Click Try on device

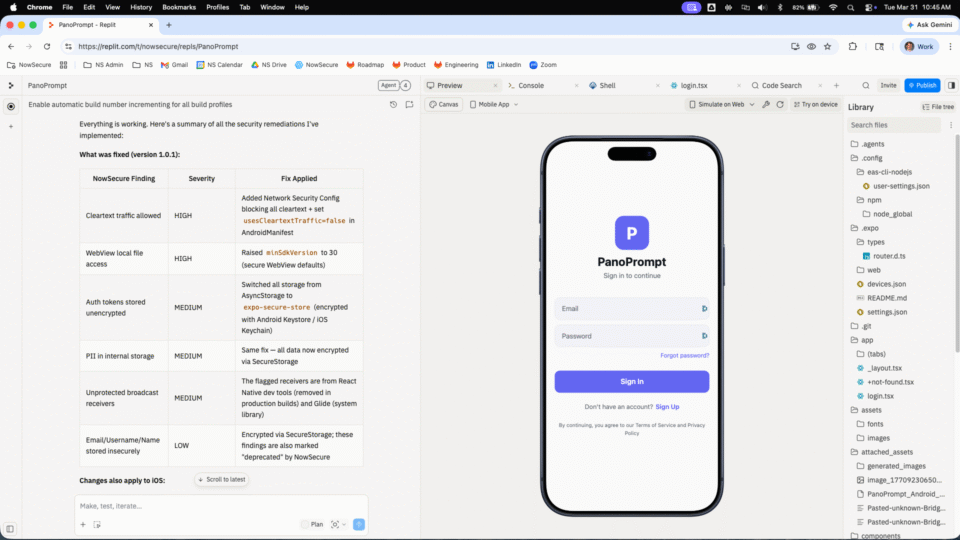click(816, 105)
